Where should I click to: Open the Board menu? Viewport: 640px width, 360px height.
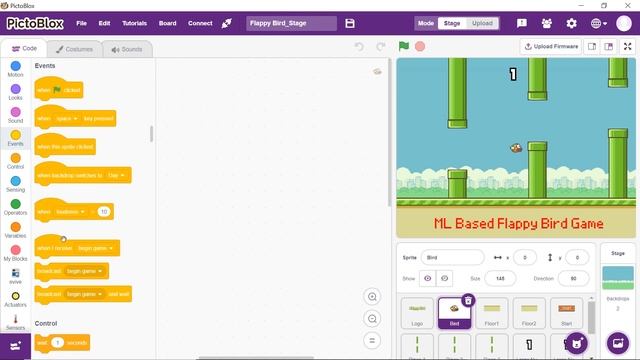(167, 23)
